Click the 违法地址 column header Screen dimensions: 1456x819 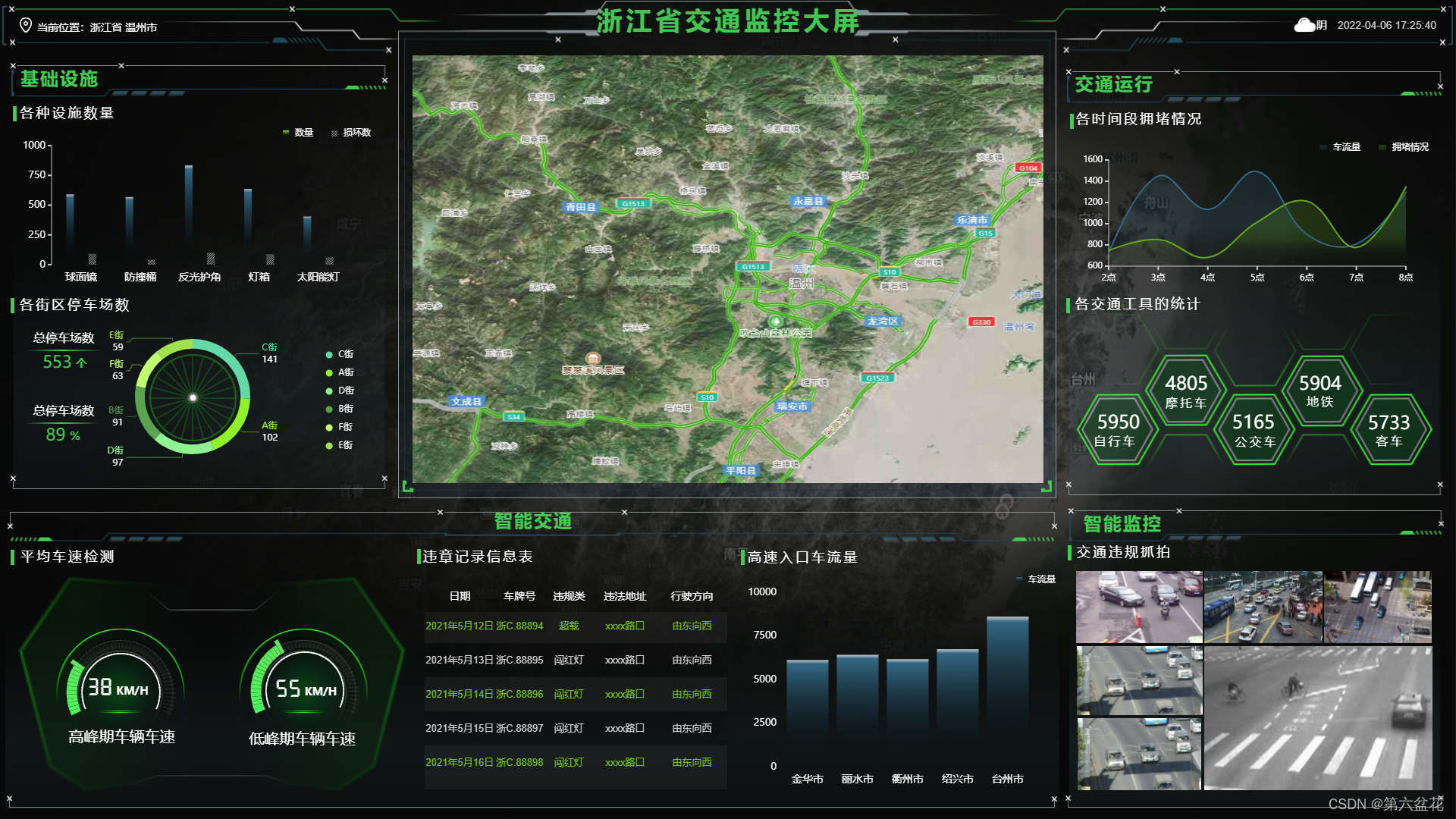coord(625,596)
